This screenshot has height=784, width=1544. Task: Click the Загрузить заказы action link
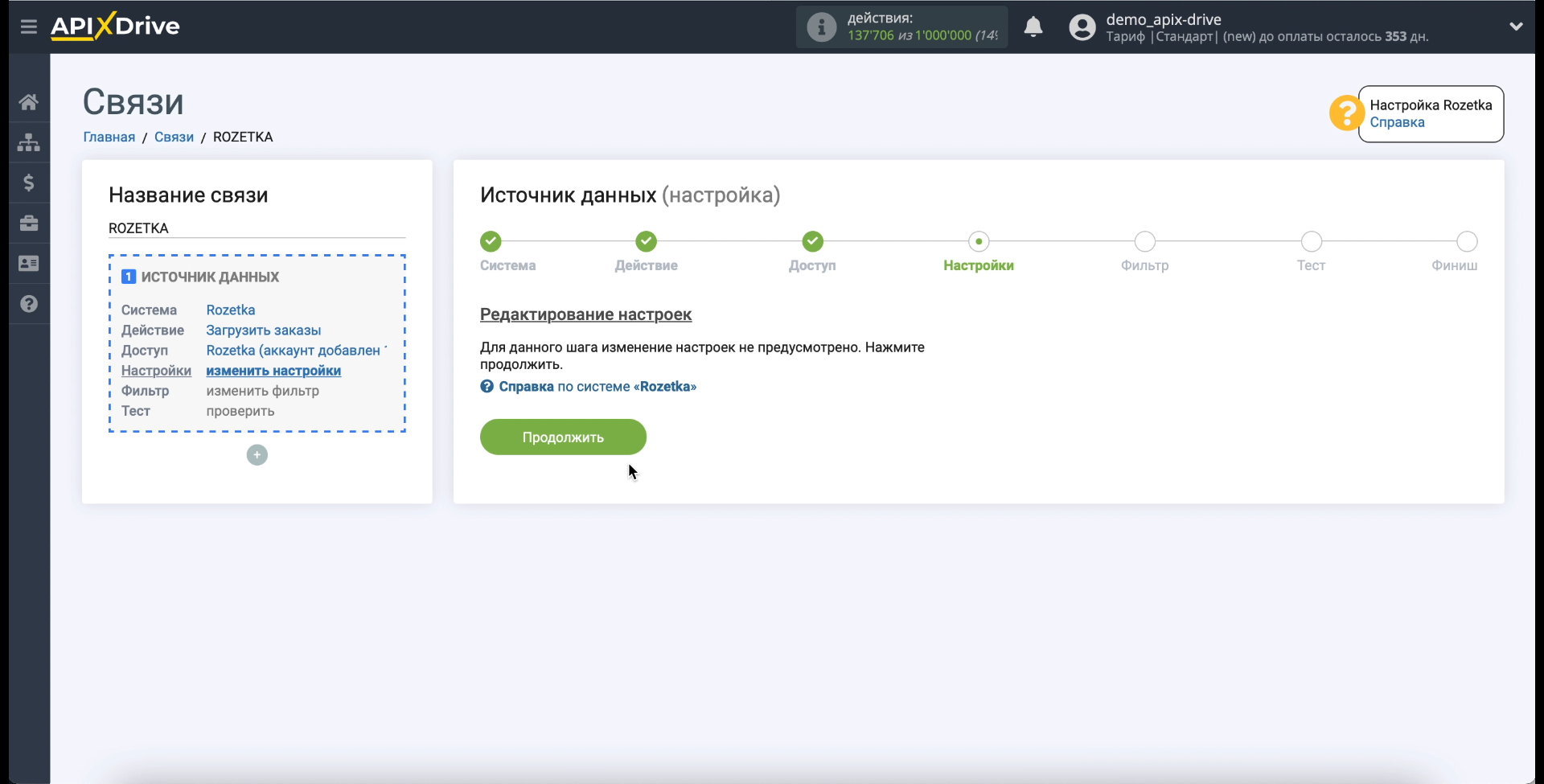pyautogui.click(x=264, y=330)
